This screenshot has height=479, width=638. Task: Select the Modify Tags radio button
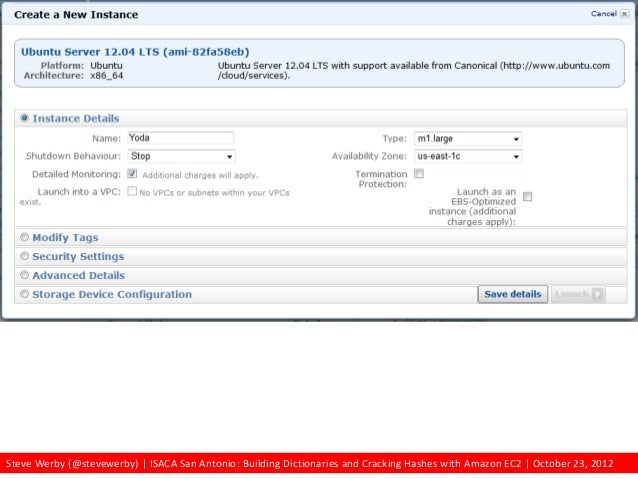point(24,237)
